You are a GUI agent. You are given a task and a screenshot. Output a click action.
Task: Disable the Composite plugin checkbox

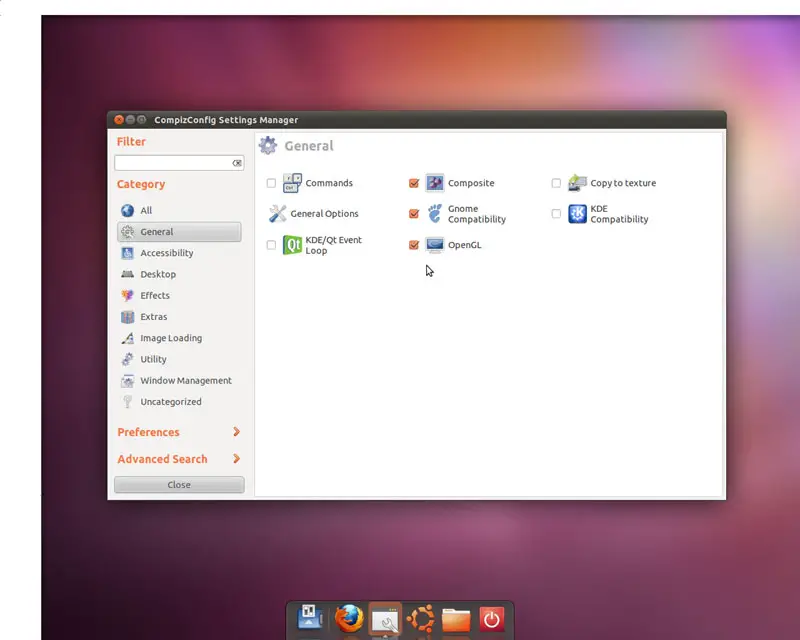click(x=414, y=183)
